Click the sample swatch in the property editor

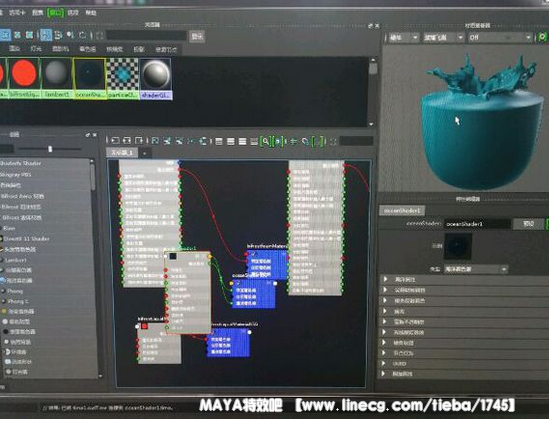(x=458, y=247)
